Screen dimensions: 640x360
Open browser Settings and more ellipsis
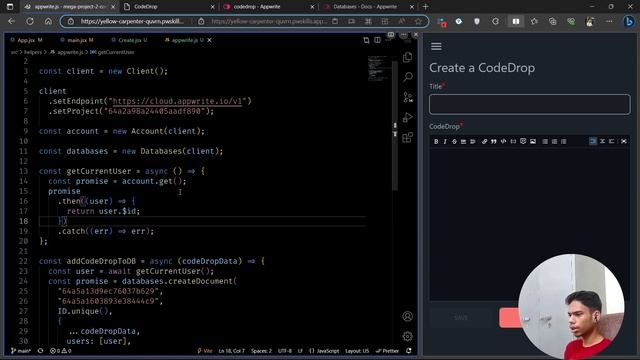pos(609,21)
